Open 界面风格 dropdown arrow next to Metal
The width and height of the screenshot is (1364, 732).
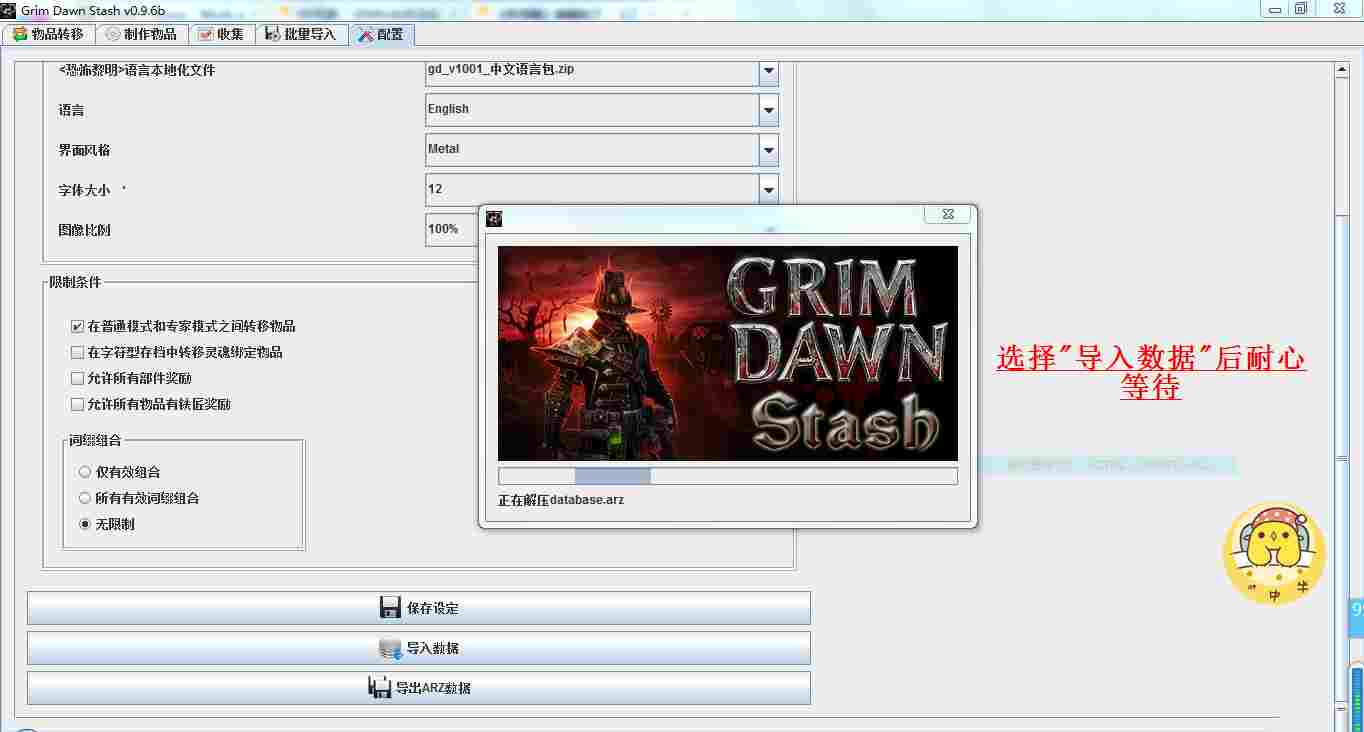tap(768, 150)
